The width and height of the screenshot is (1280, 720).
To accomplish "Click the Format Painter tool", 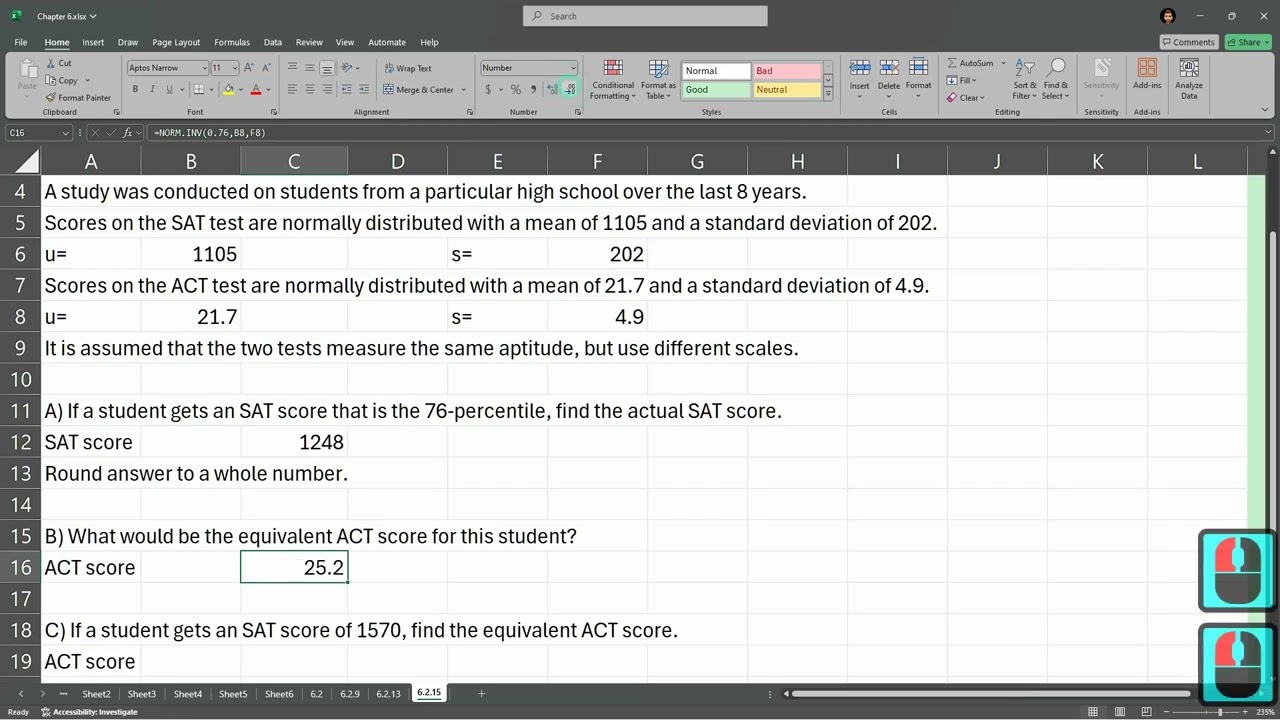I will pyautogui.click(x=78, y=98).
